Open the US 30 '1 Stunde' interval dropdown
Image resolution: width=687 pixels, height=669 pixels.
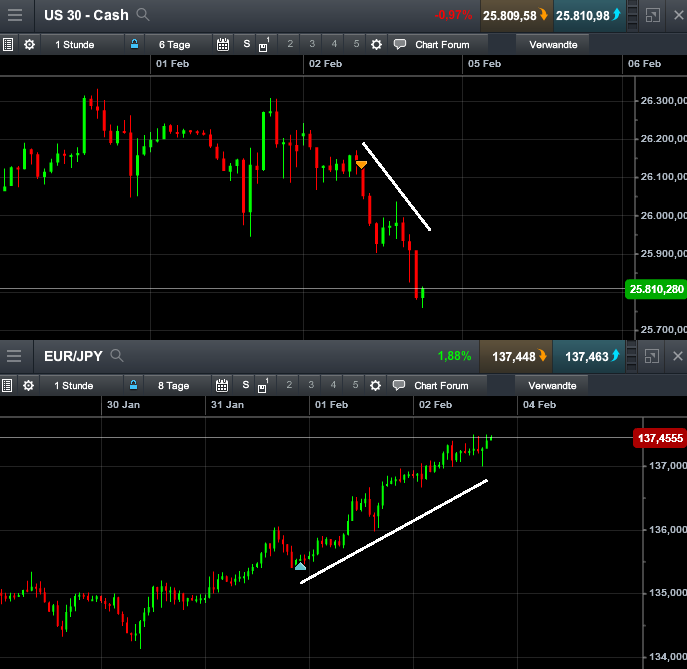coord(74,45)
